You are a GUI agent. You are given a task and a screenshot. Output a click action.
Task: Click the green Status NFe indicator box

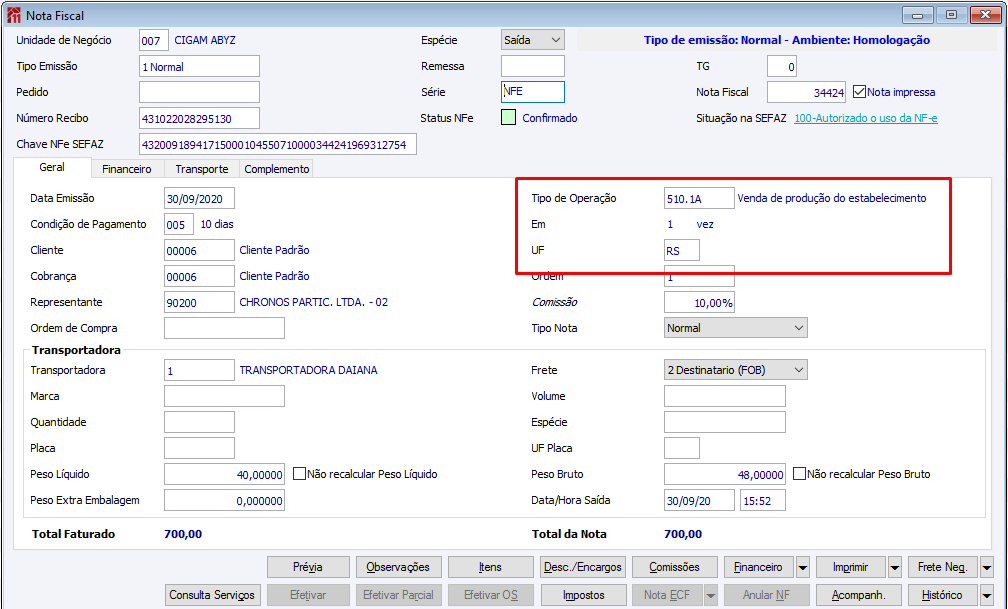pos(508,118)
